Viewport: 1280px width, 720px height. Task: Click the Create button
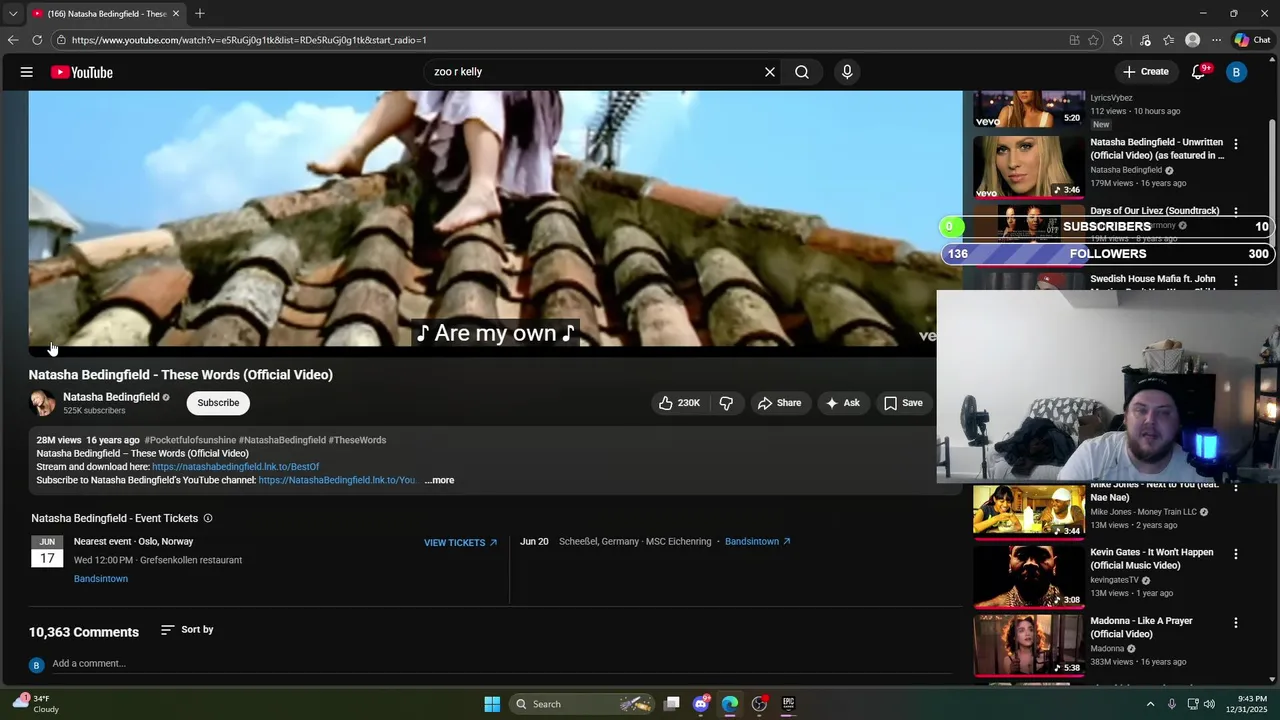pyautogui.click(x=1146, y=72)
